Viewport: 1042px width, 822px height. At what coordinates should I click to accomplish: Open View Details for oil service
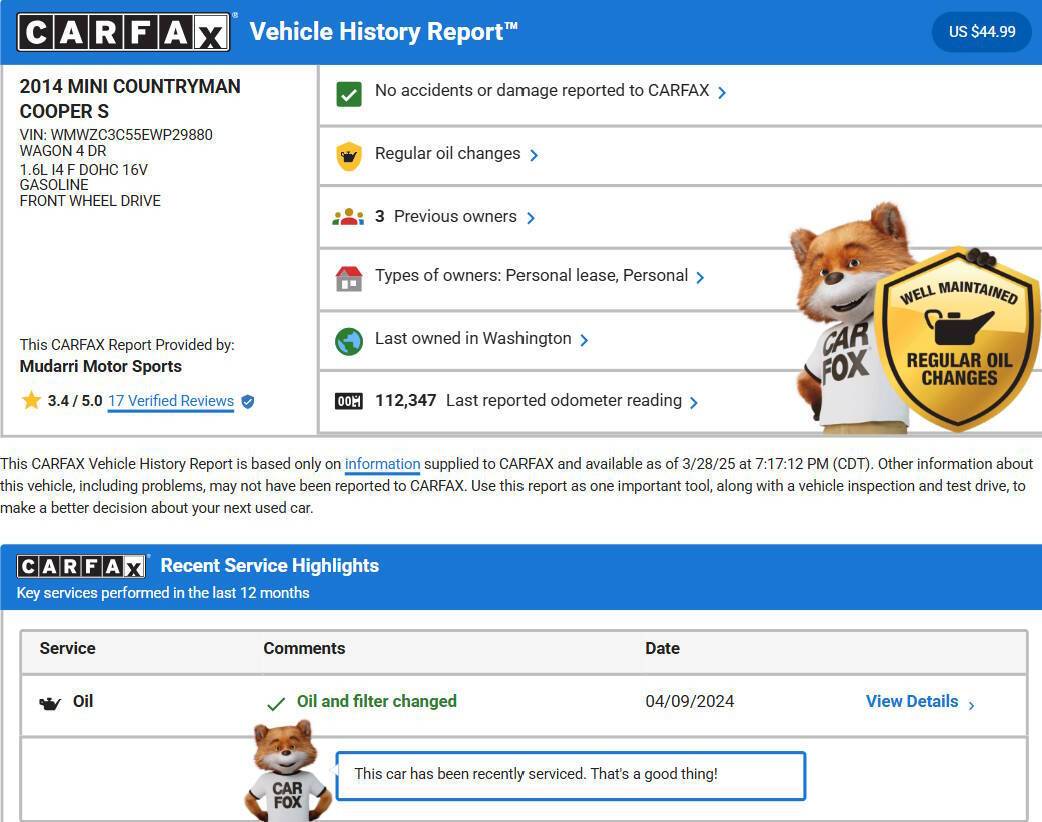point(912,701)
